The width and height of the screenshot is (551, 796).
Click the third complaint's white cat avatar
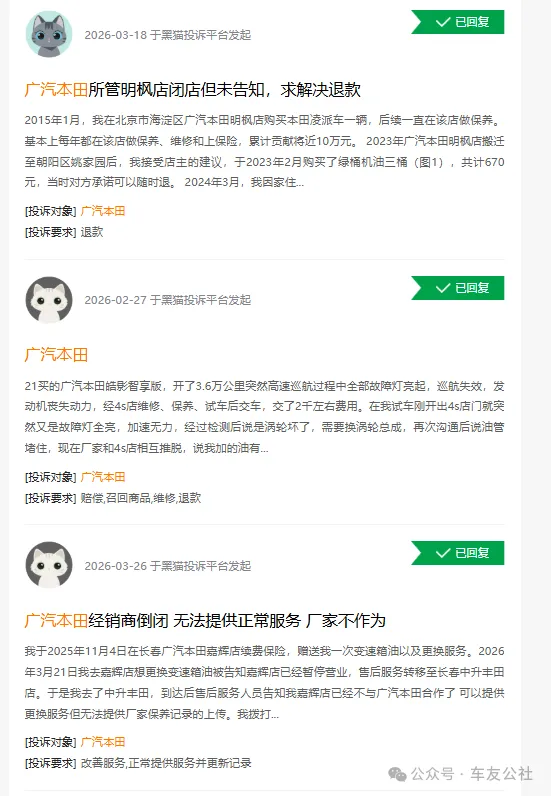click(49, 565)
